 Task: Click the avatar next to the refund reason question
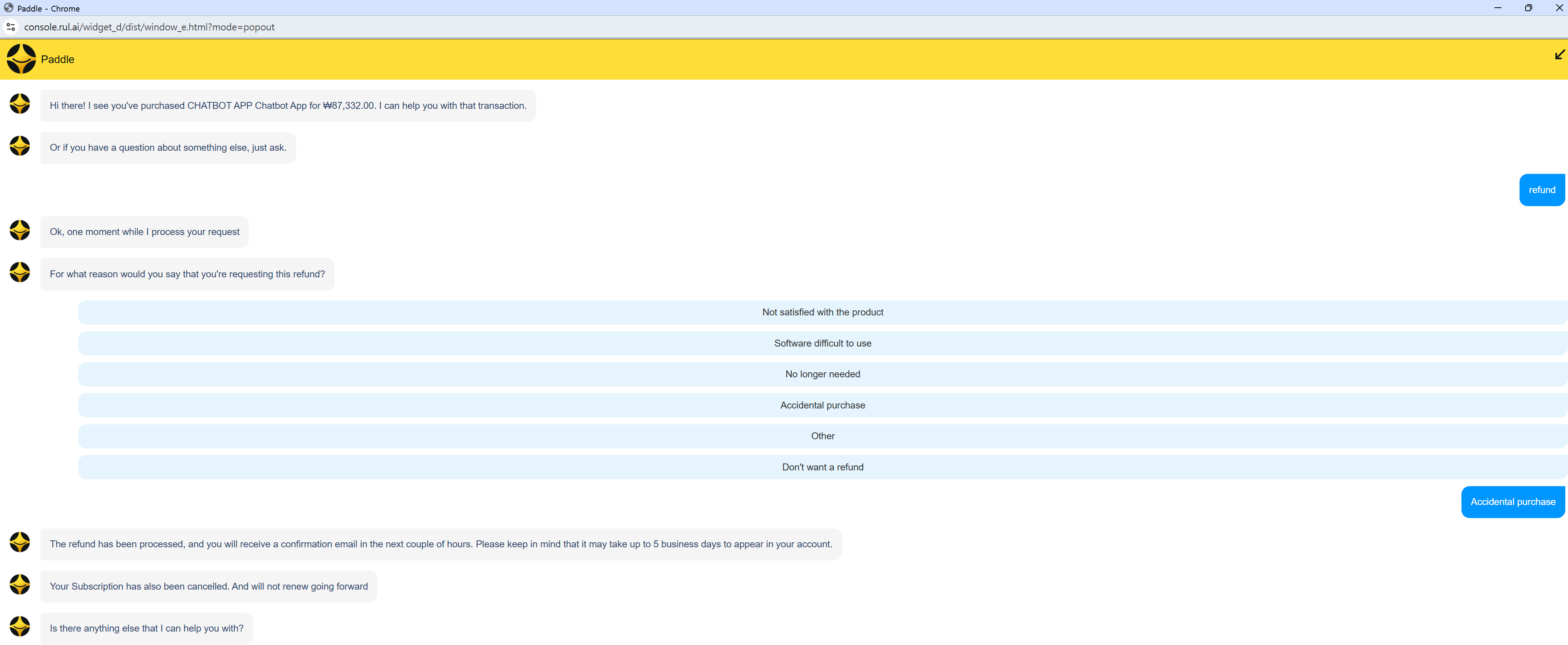coord(20,273)
